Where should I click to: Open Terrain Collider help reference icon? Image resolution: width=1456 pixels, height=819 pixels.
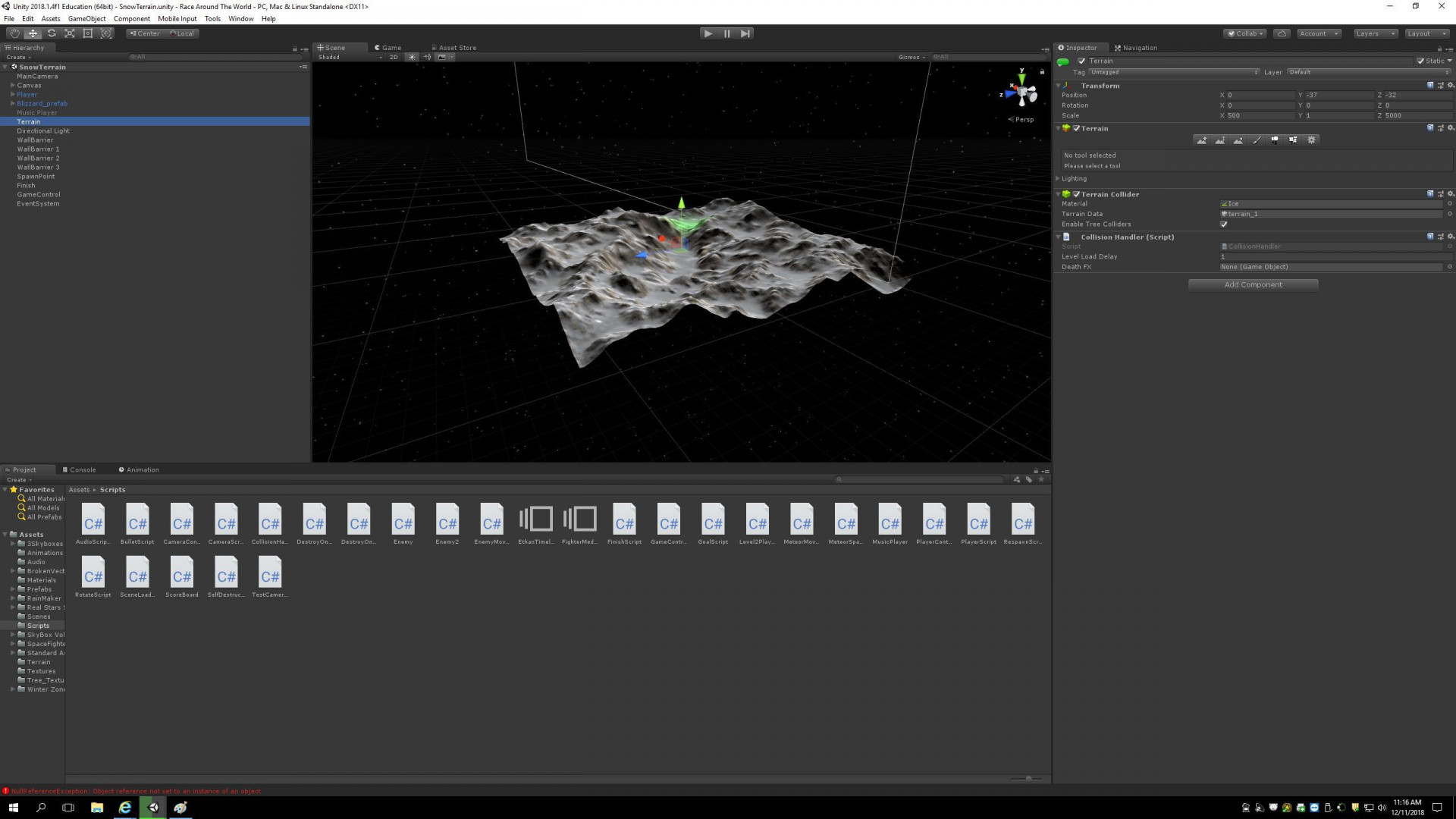click(x=1430, y=194)
